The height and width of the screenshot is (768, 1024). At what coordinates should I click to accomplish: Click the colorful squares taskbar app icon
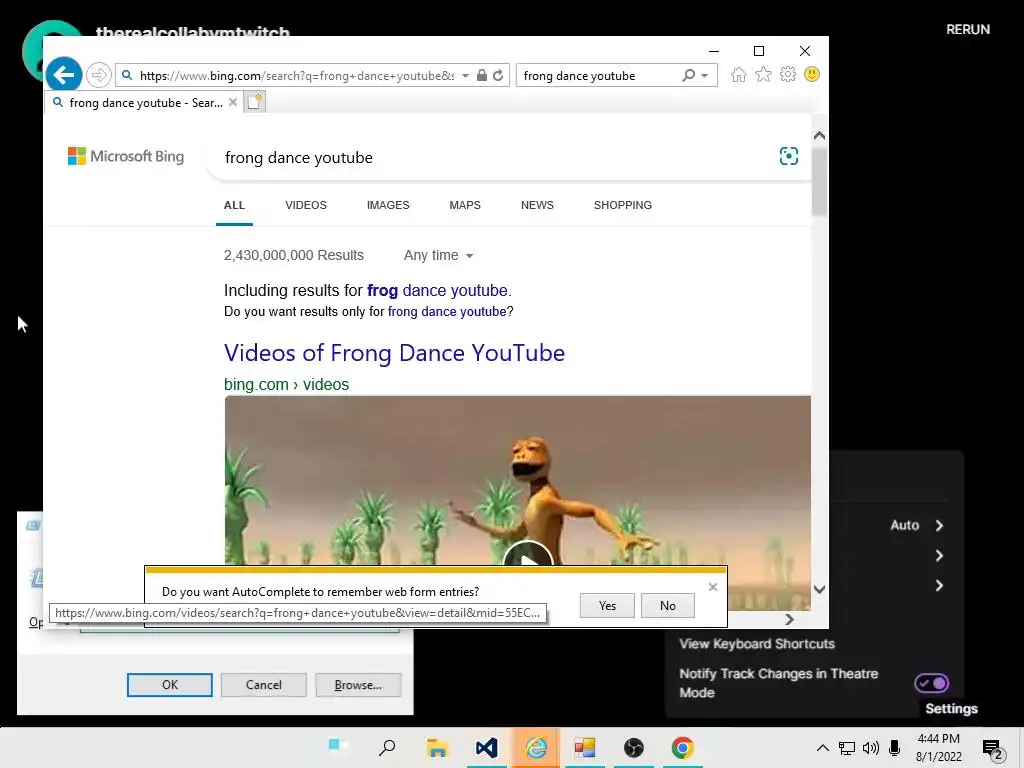(x=584, y=747)
